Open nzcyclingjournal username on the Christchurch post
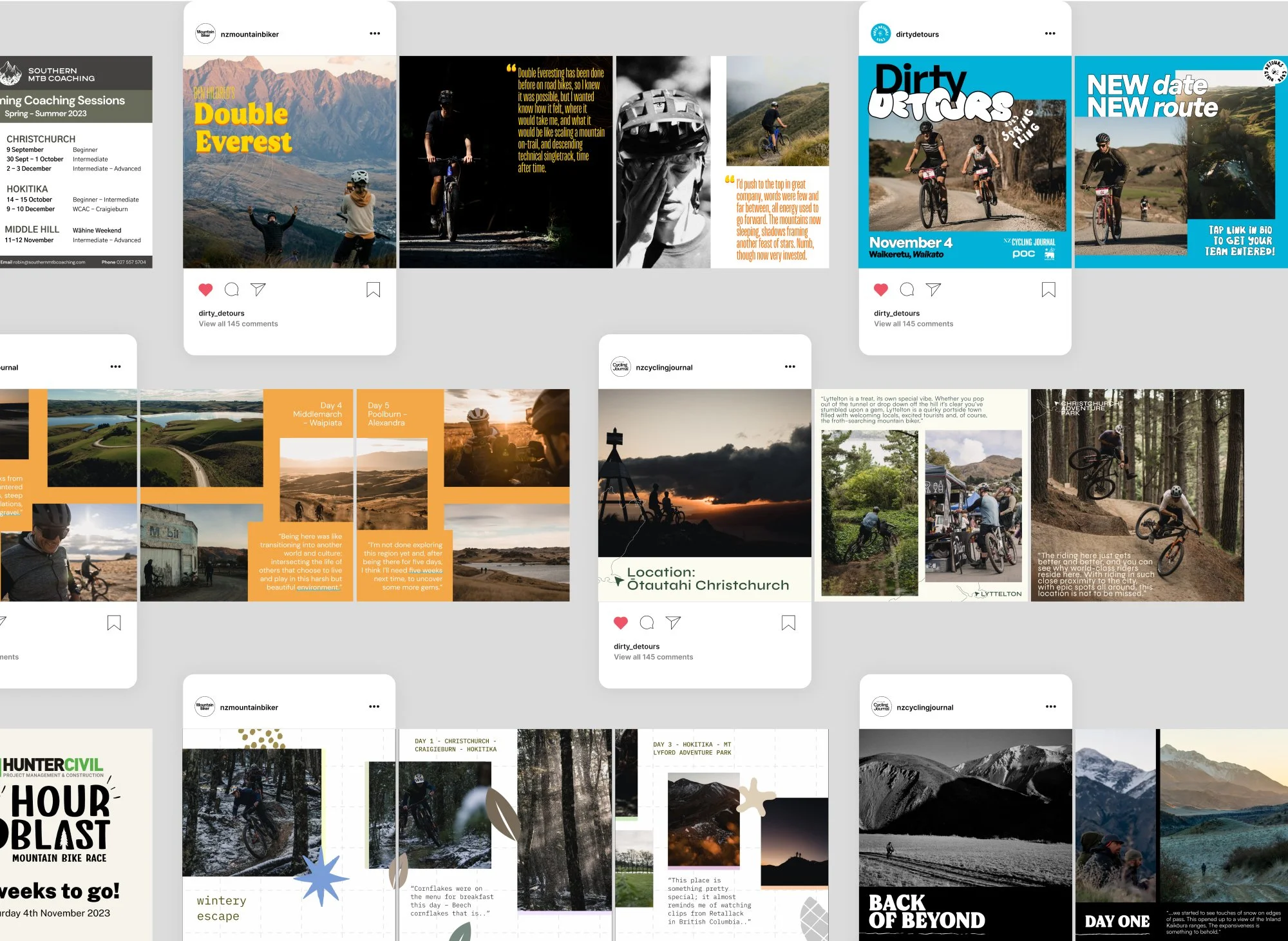 point(664,367)
